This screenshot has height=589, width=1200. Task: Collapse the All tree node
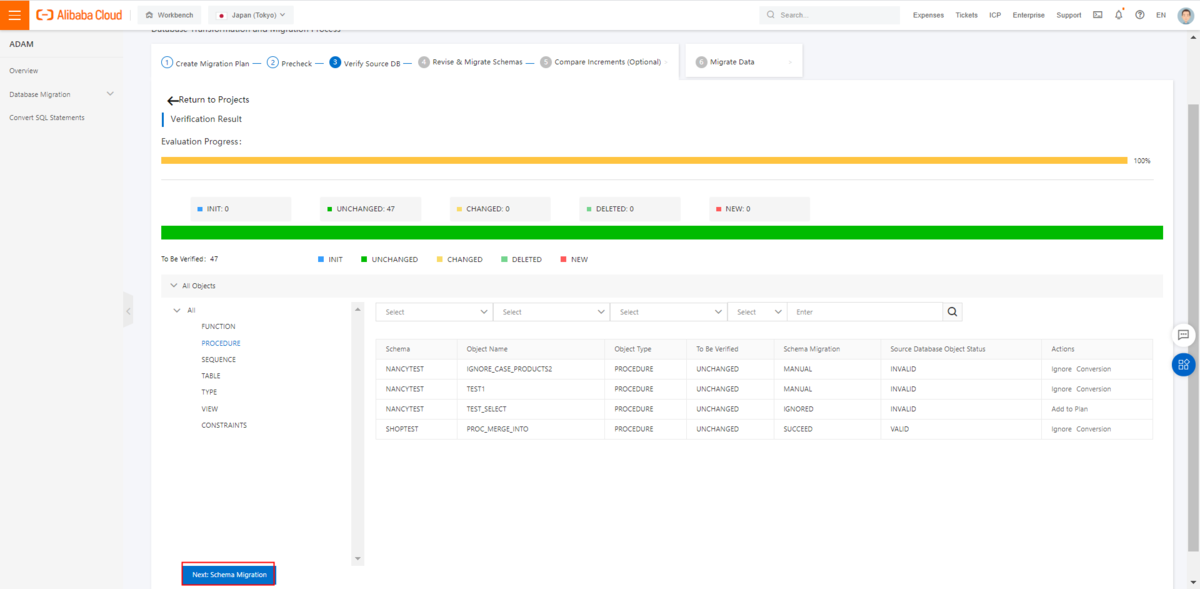[x=177, y=310]
